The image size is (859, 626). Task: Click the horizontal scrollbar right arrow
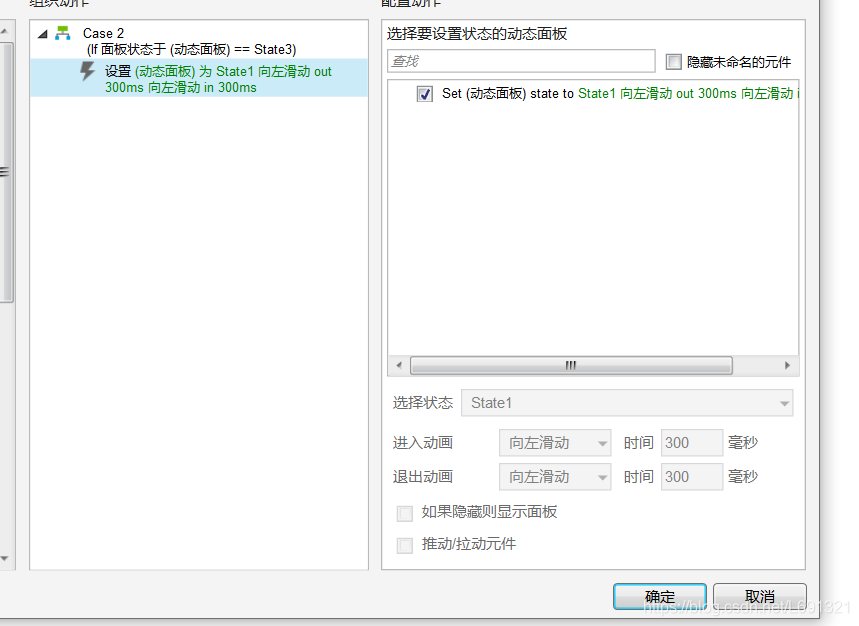click(787, 365)
